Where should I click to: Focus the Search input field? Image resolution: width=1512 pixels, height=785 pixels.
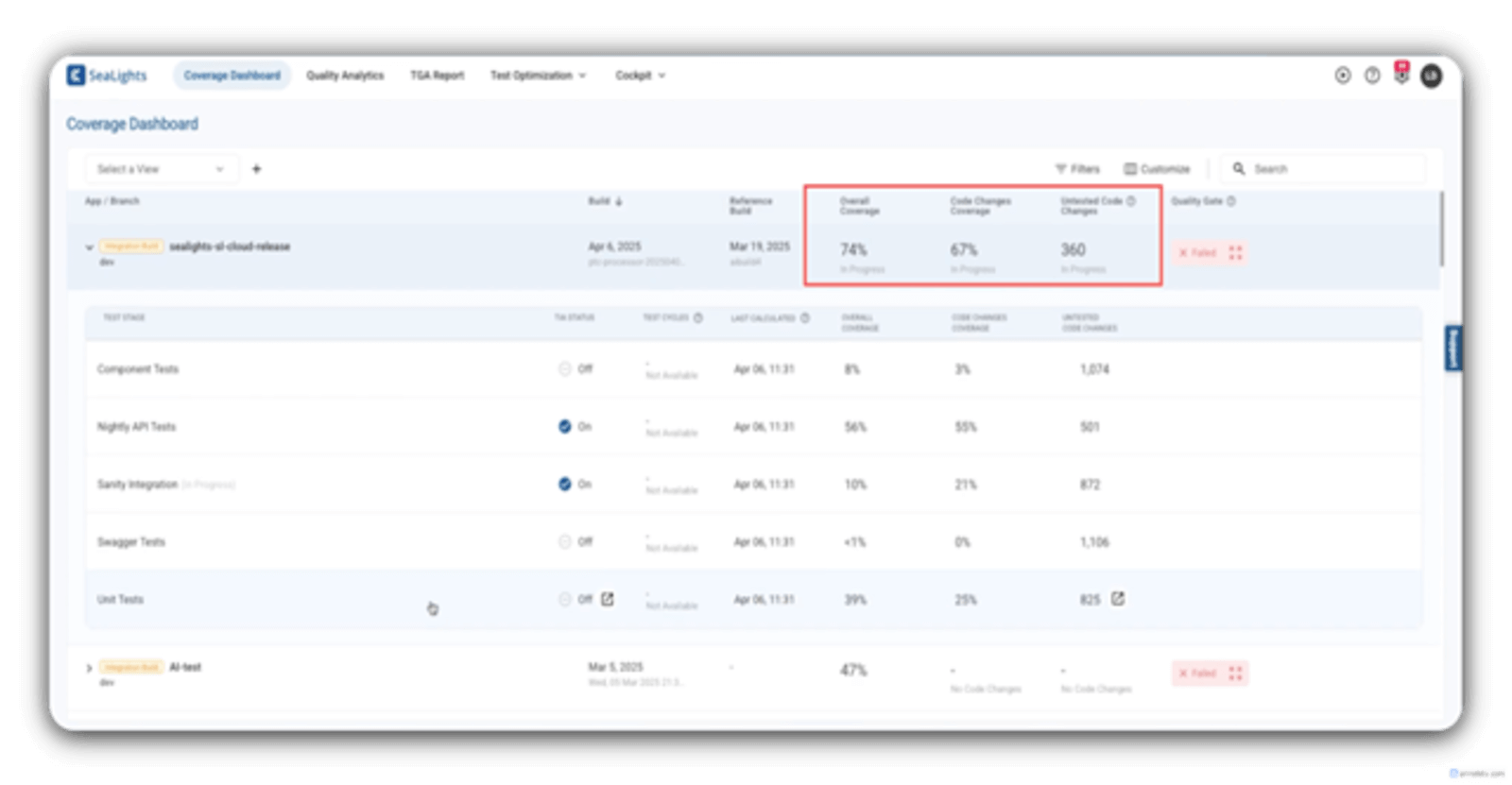(1323, 169)
